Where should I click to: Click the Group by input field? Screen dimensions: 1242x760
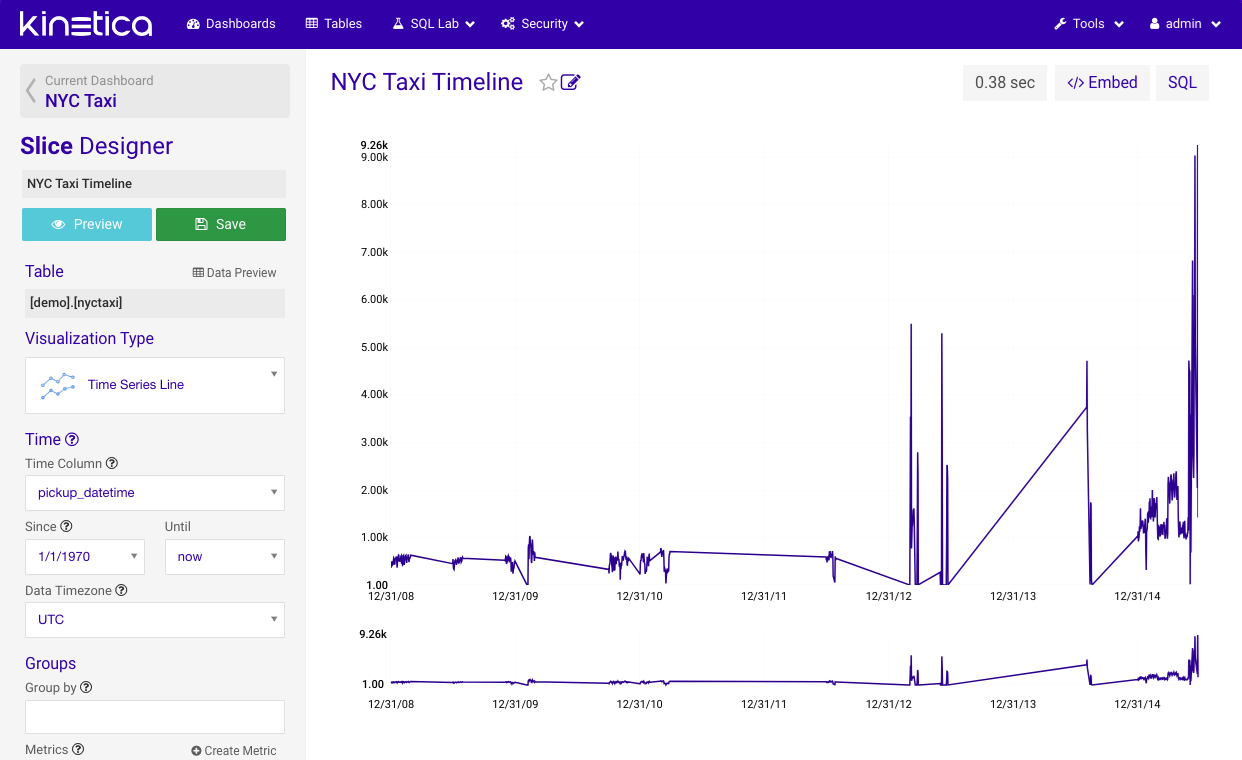tap(155, 717)
